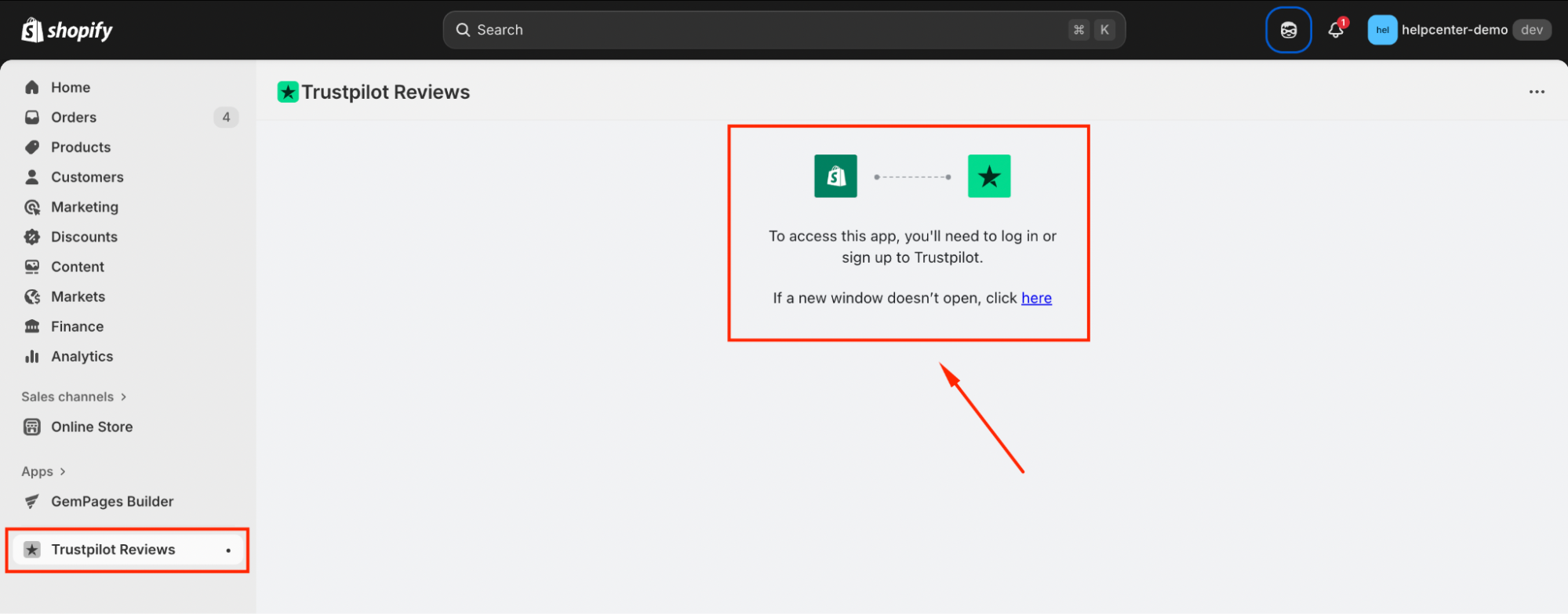1568x614 pixels.
Task: Go to Orders in sidebar
Action: (74, 118)
